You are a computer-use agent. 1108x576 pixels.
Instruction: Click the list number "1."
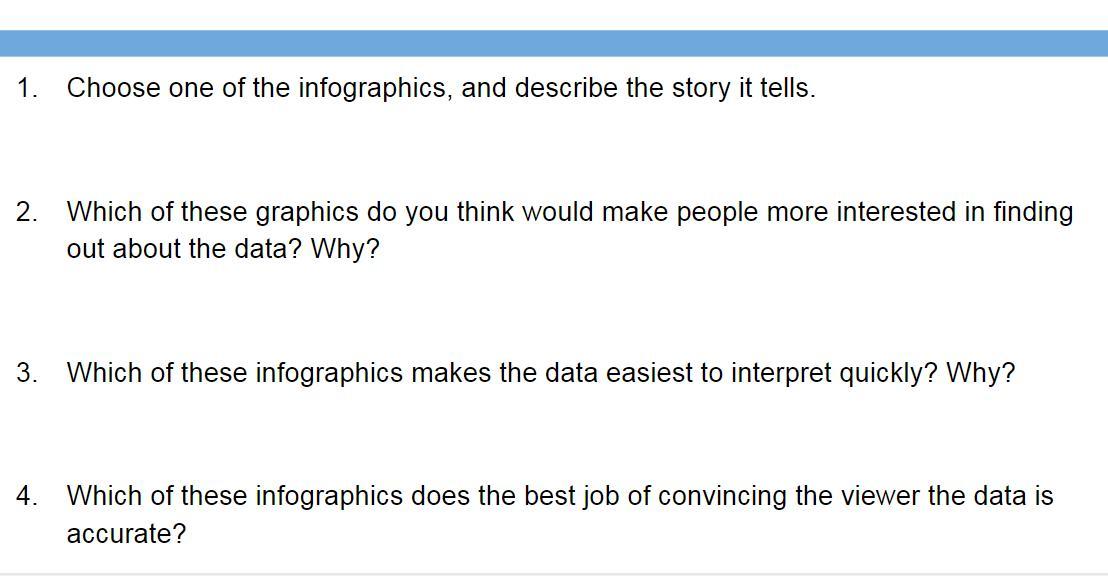27,88
